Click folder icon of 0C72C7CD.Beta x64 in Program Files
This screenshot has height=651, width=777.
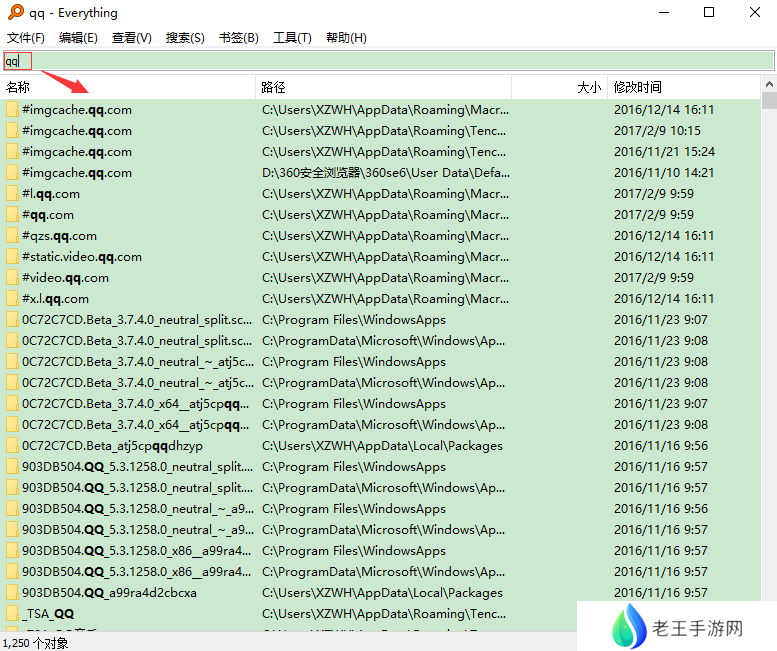click(x=12, y=404)
